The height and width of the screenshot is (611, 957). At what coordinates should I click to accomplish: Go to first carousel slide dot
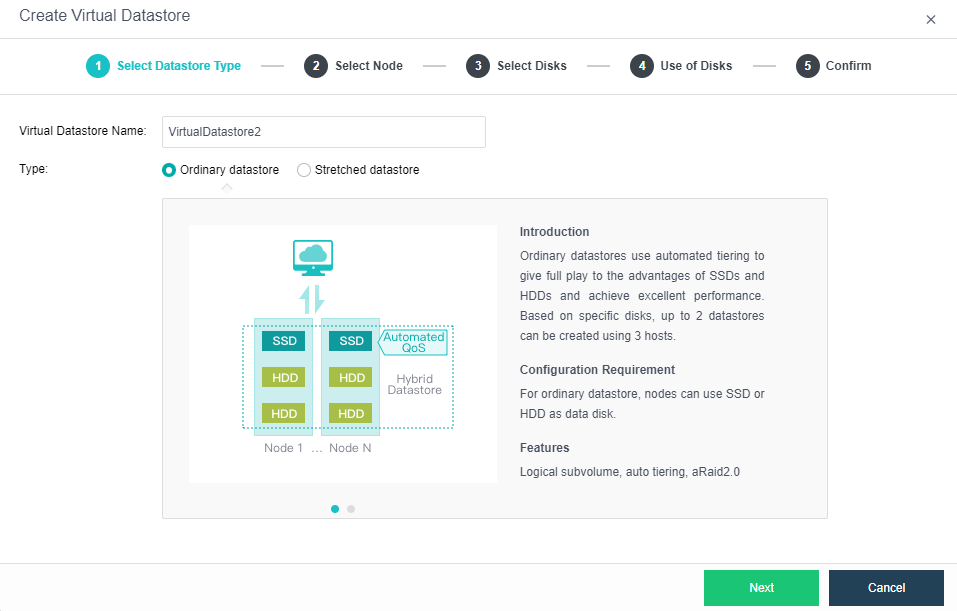[335, 509]
